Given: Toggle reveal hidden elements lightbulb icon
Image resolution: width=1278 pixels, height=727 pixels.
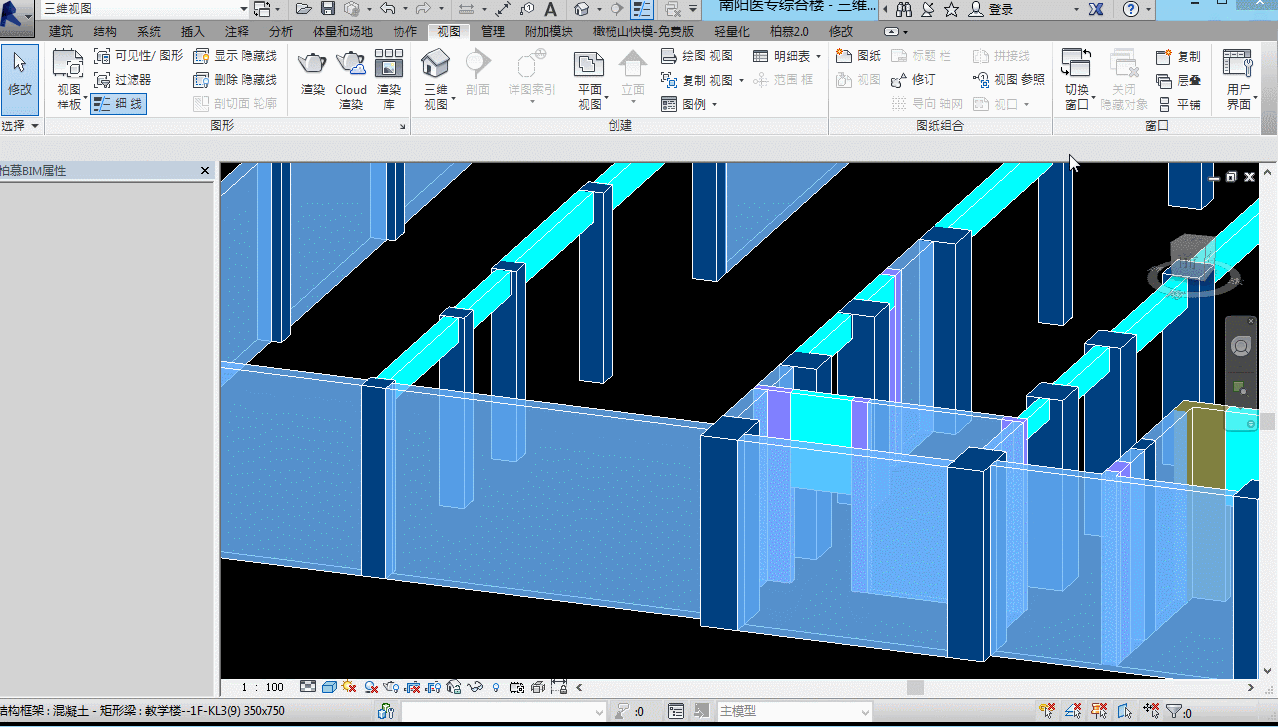Looking at the screenshot, I should point(495,687).
